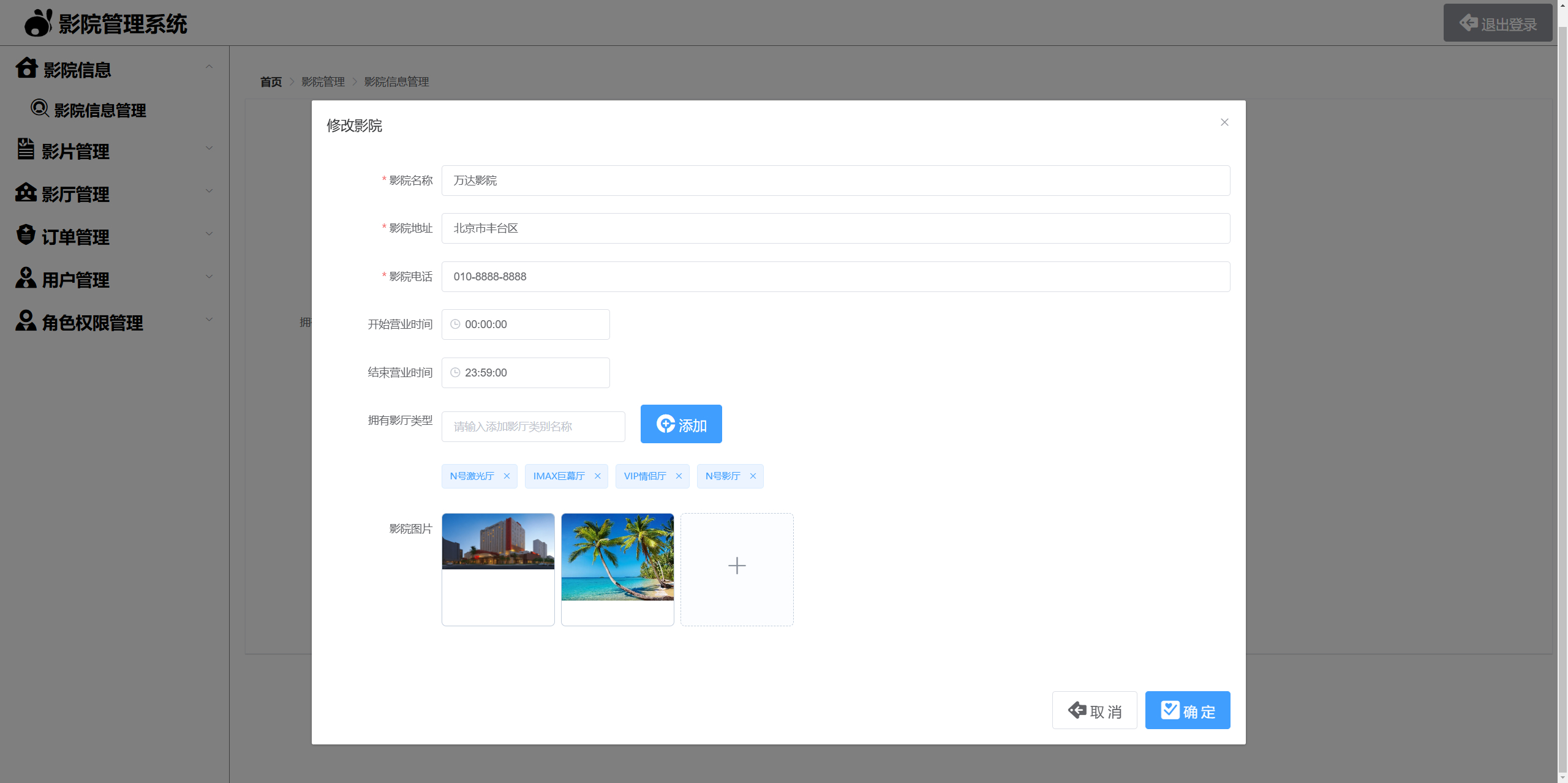Viewport: 1568px width, 783px height.
Task: Click the 影院图片 field label
Action: (x=410, y=529)
